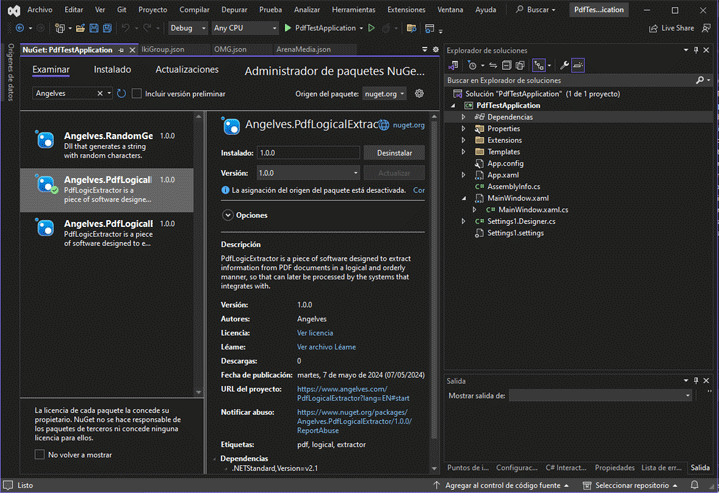Collapse all in Solution Explorer

[x=506, y=66]
